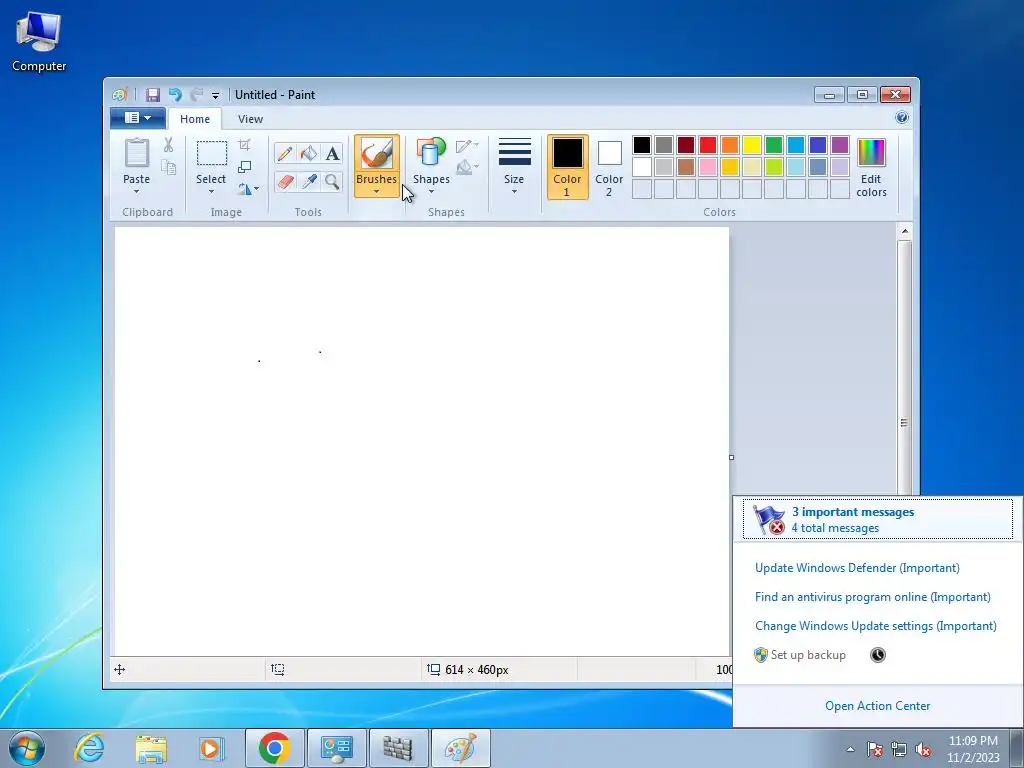Click the Redo arrow in title bar

point(196,95)
